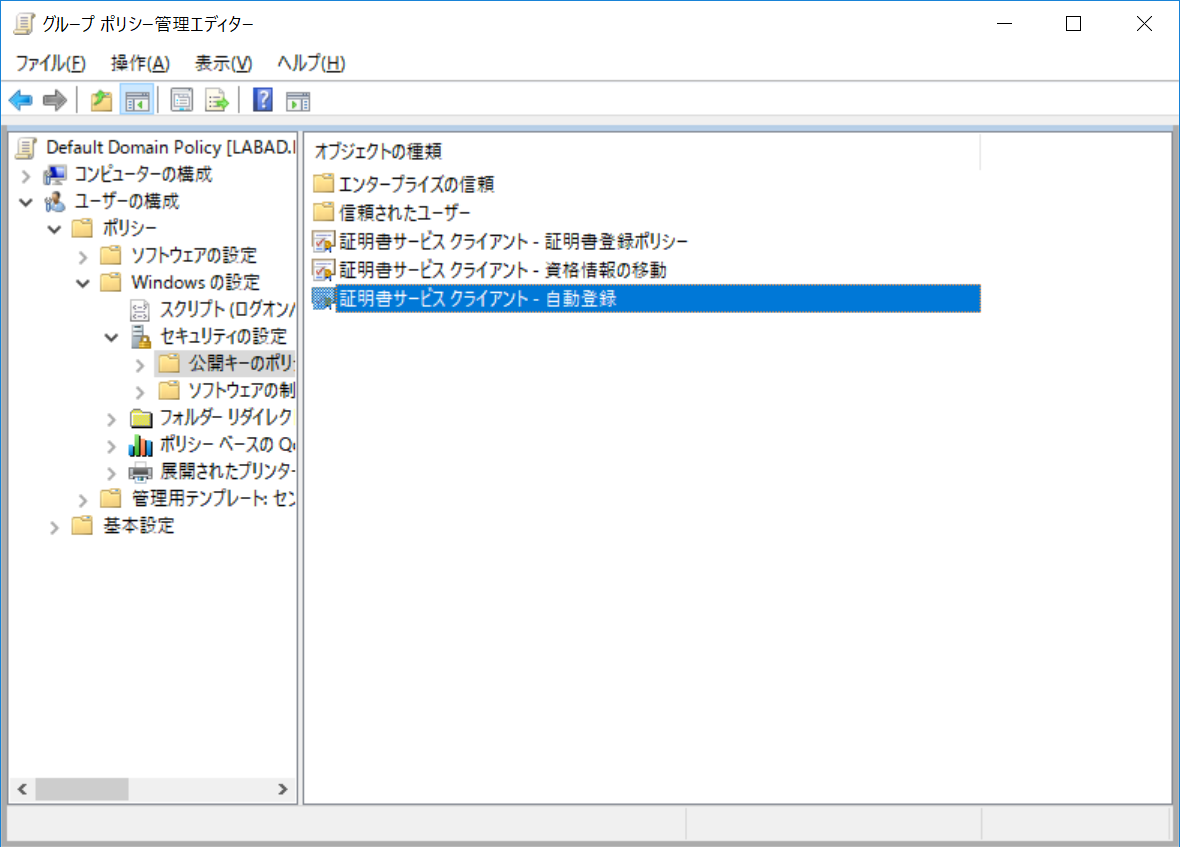The height and width of the screenshot is (847, 1180).
Task: Toggle the console tree pane icon
Action: (137, 100)
